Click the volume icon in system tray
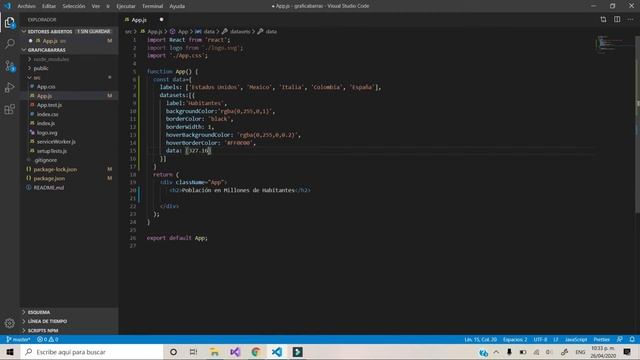This screenshot has height=360, width=640. [x=549, y=352]
